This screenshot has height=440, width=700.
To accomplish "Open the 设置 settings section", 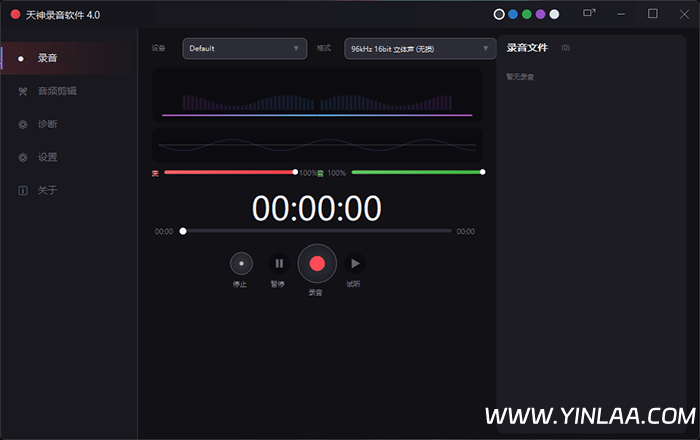I will (x=69, y=157).
